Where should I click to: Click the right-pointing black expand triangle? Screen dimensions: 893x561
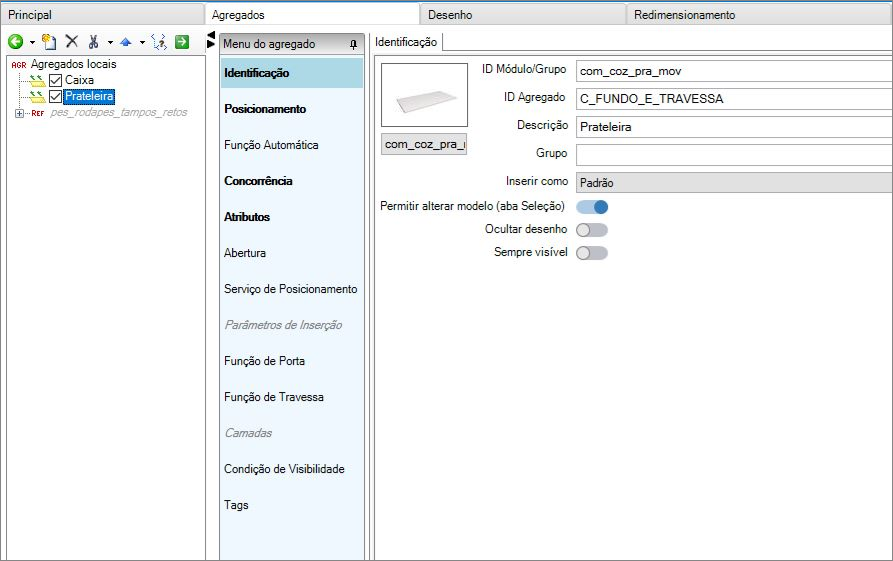pyautogui.click(x=211, y=44)
